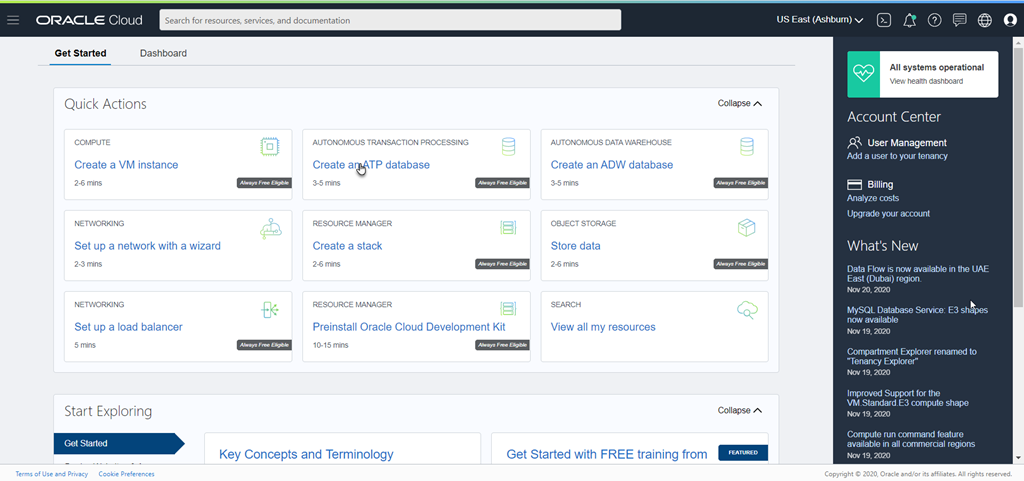
Task: Open View health dashboard link
Action: [926, 82]
